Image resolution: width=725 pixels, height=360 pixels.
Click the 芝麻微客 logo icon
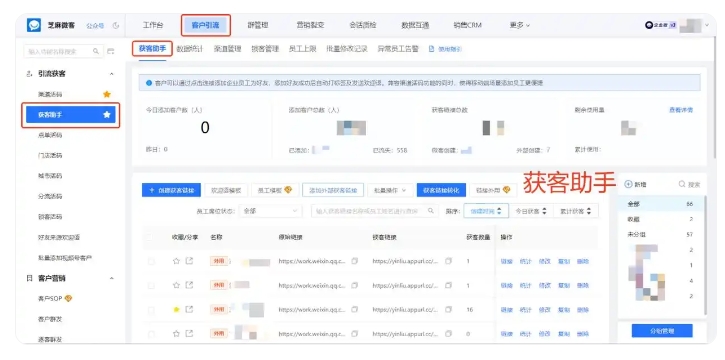(x=34, y=25)
